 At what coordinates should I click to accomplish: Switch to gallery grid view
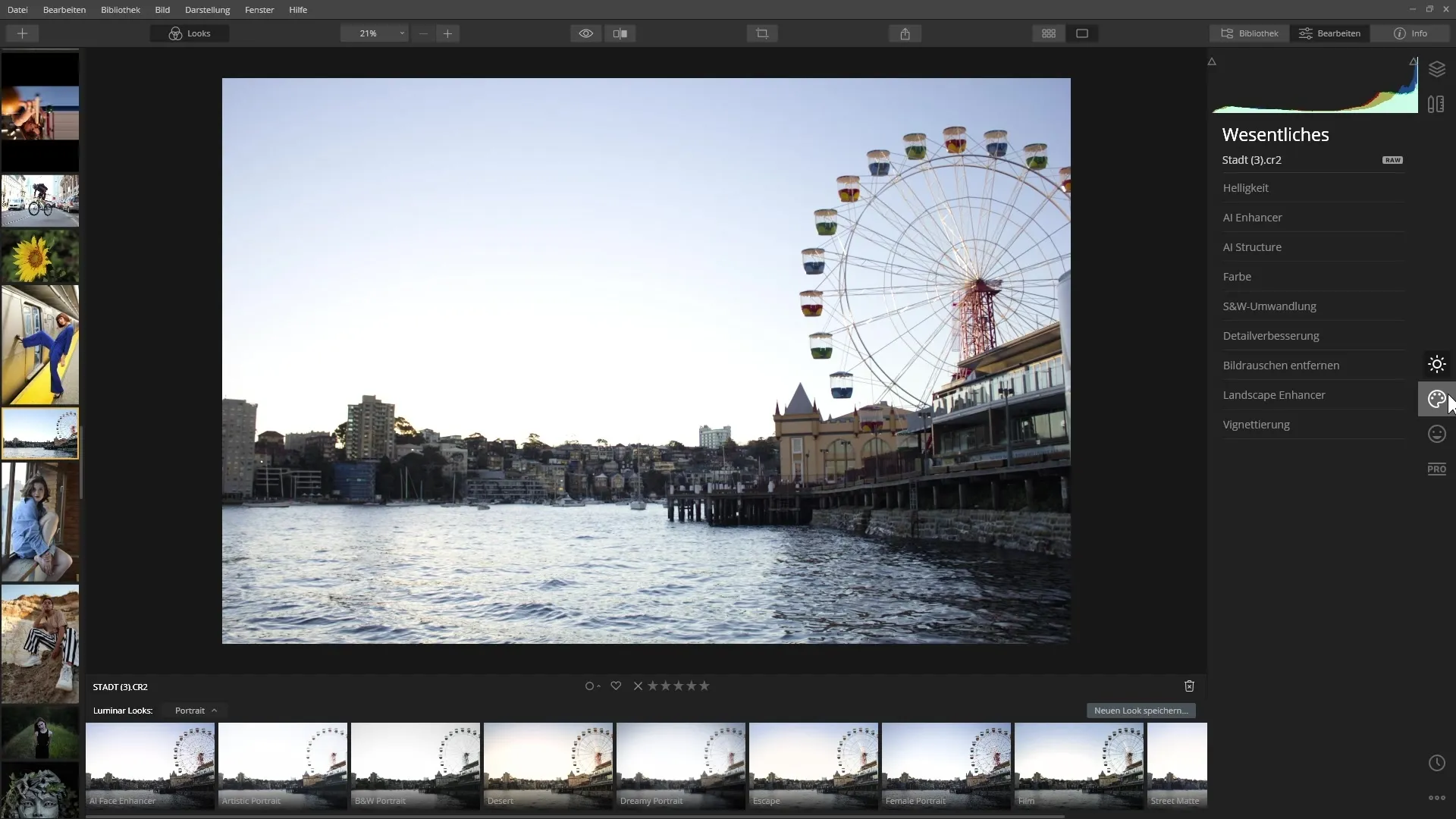[1049, 33]
